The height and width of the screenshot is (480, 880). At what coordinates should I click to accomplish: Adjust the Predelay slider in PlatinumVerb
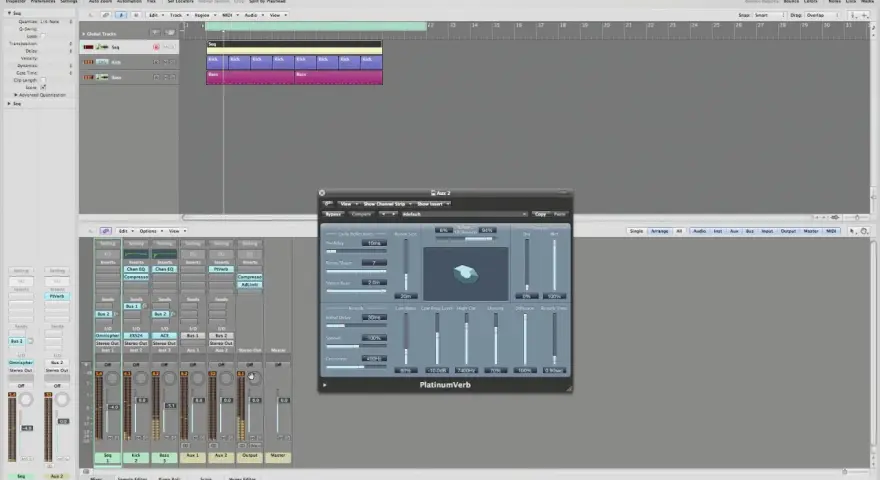click(x=356, y=251)
